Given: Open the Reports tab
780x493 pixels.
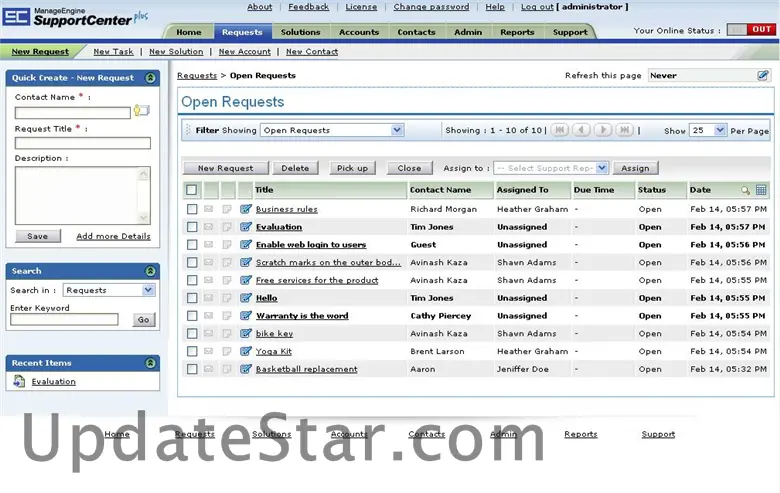Looking at the screenshot, I should pos(517,32).
